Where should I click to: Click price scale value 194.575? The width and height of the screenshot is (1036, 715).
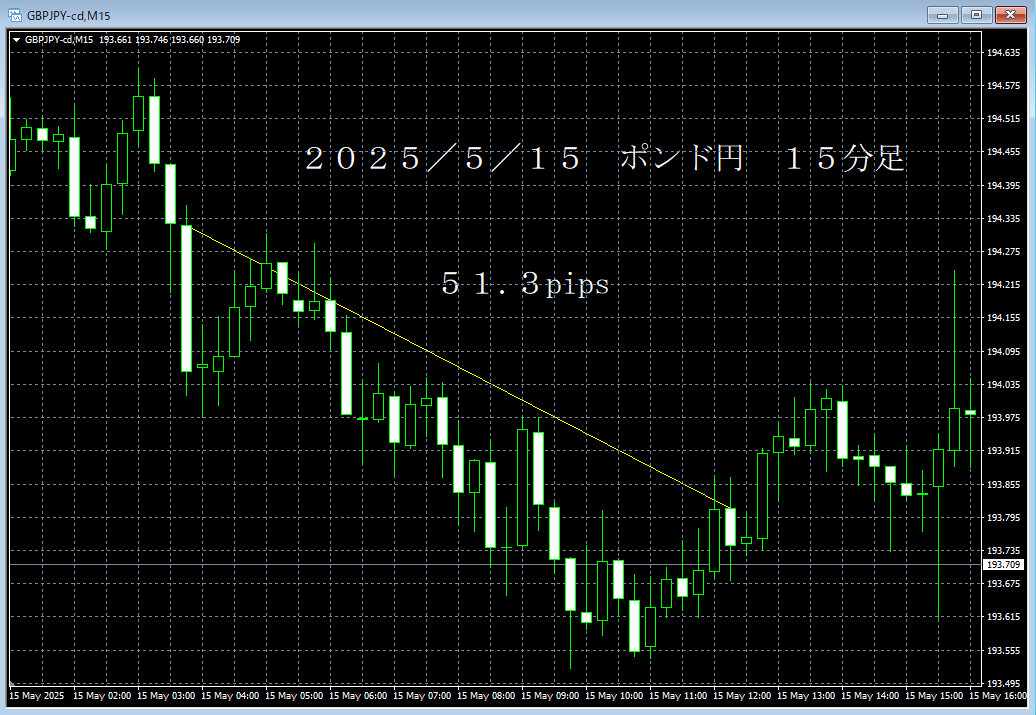[1003, 85]
